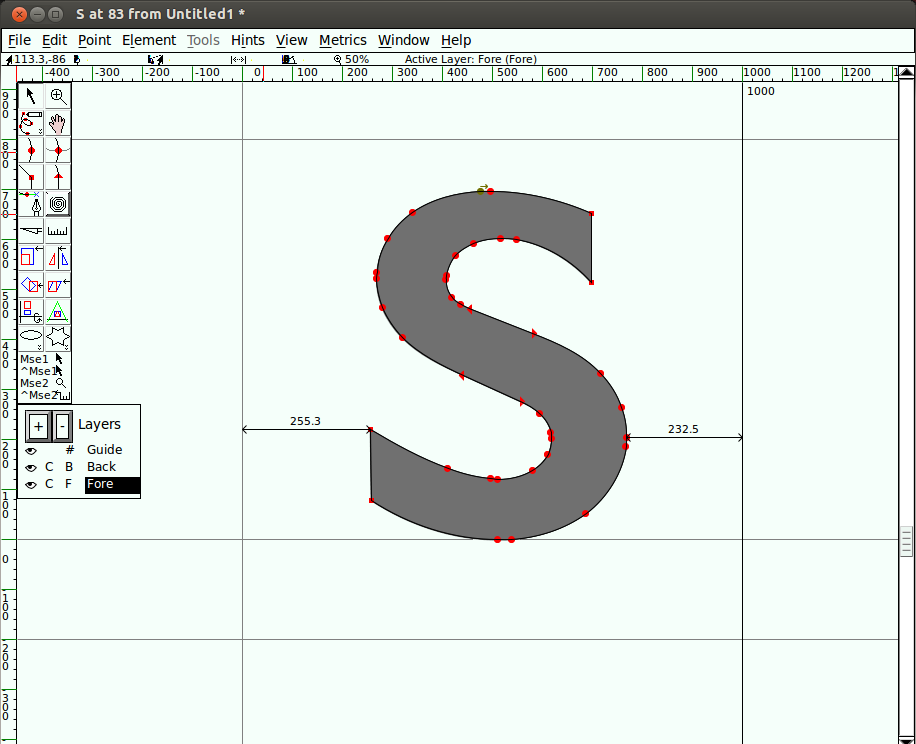Click the freehand draw tool with dropdown arrow
Viewport: 916px width, 744px height.
tap(31, 124)
